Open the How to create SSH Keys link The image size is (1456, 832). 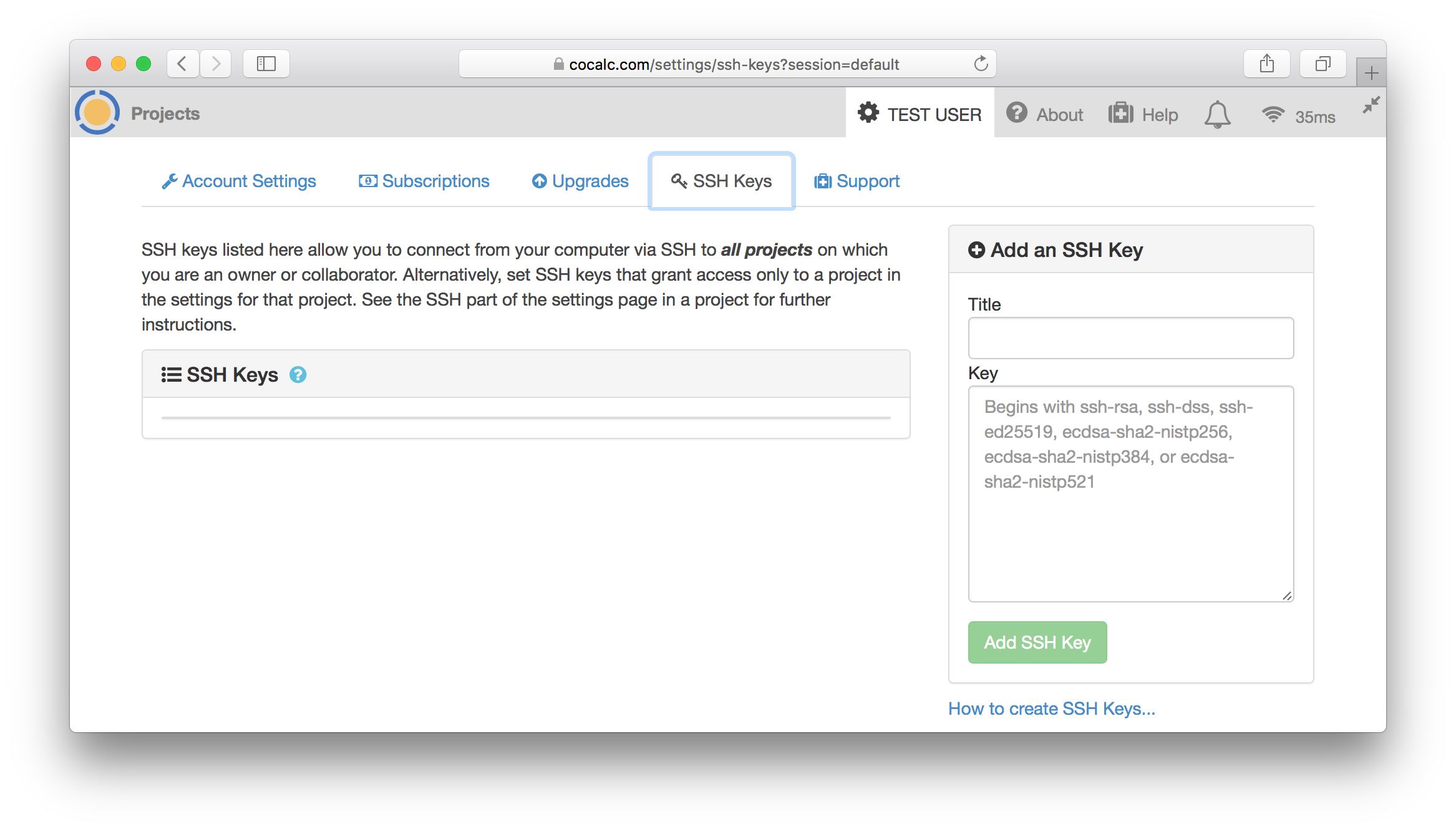(x=1051, y=709)
